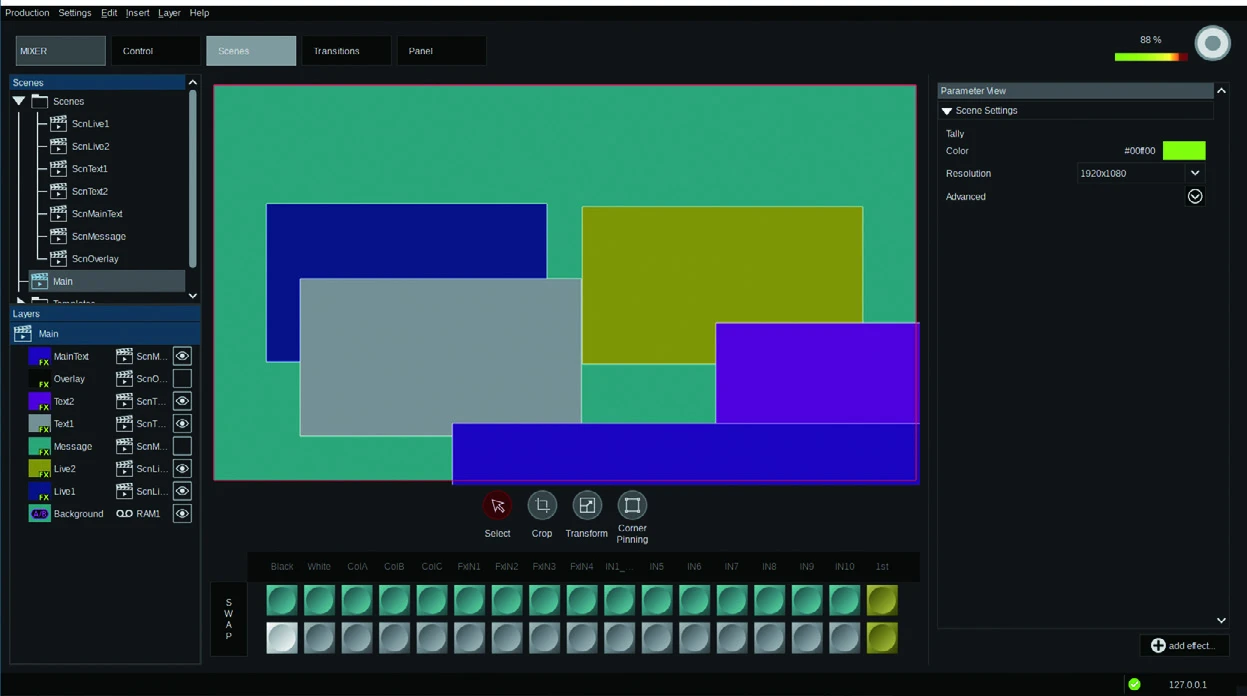Click the round record indicator top right
The width and height of the screenshot is (1247, 696).
[x=1213, y=43]
